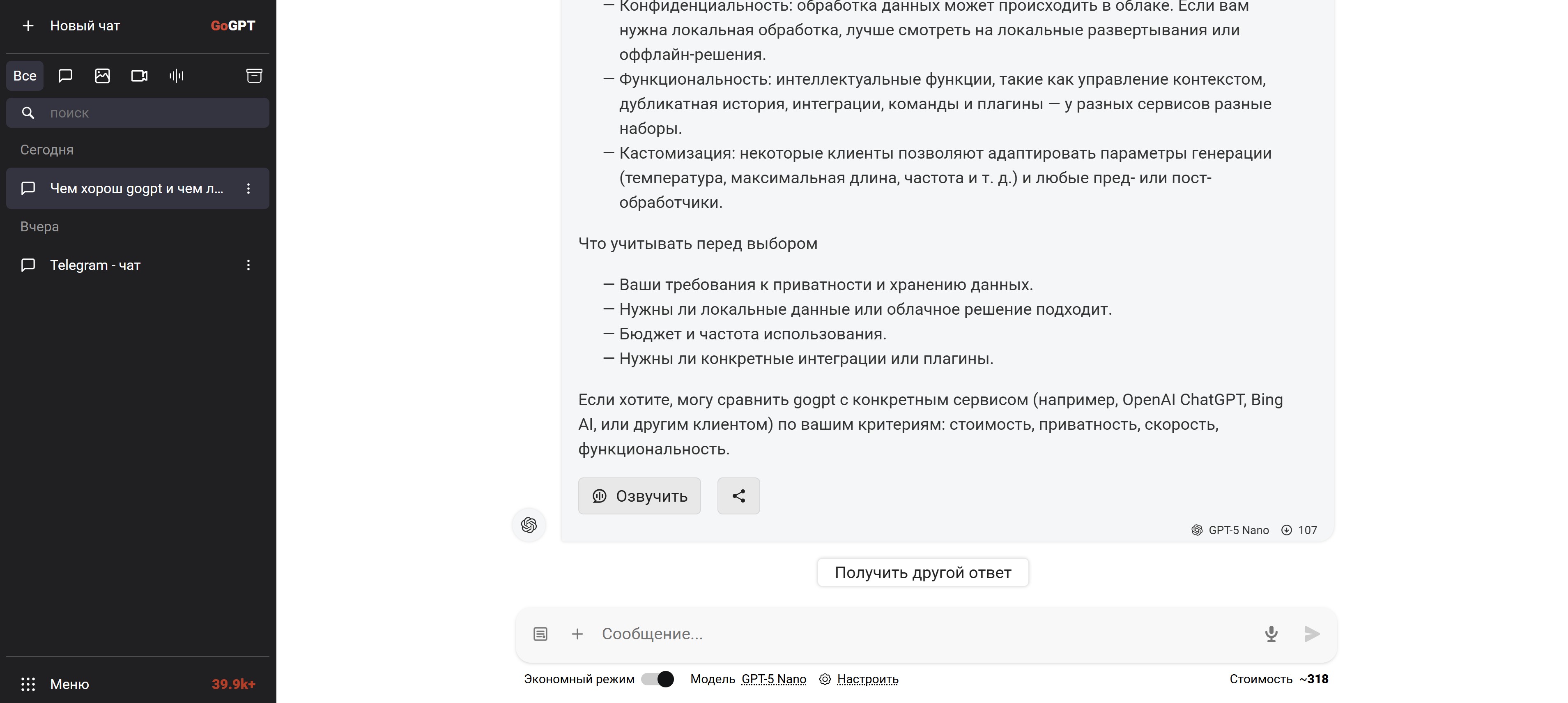Open options menu for 'Telegram - чат'
1568x703 pixels.
[248, 265]
